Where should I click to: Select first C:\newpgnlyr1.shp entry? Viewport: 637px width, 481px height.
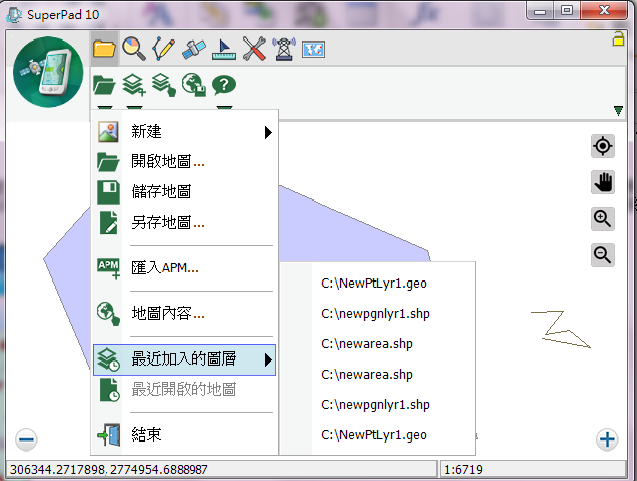coord(377,314)
